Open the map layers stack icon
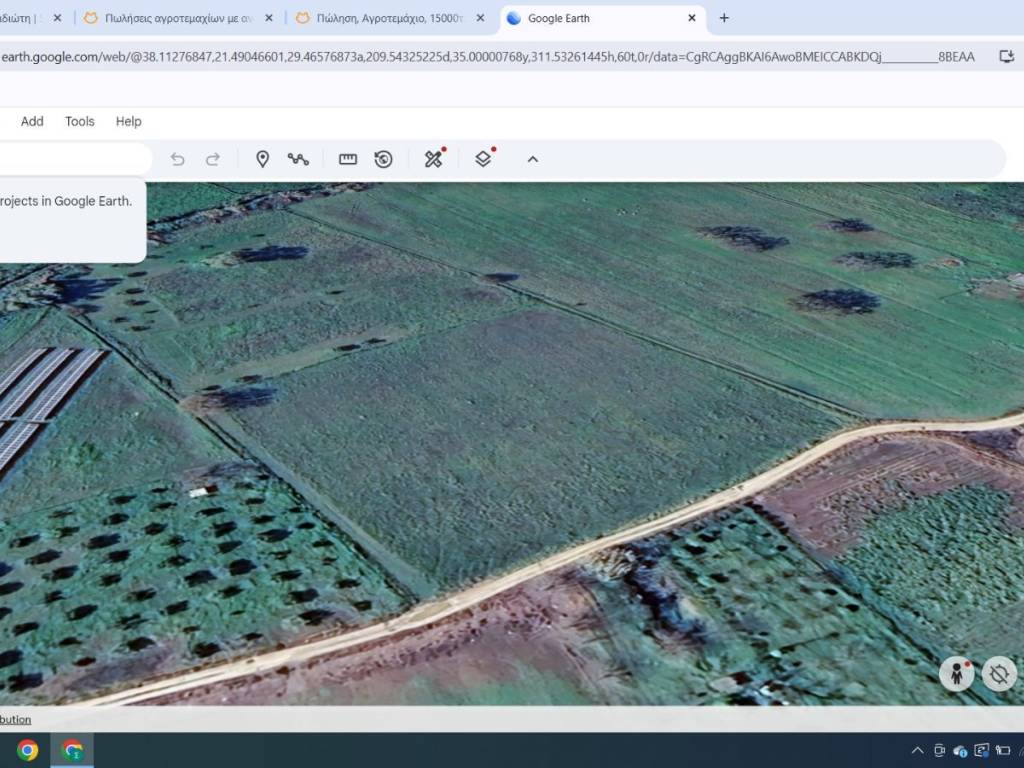Screen dimensions: 1024x768 tap(483, 159)
